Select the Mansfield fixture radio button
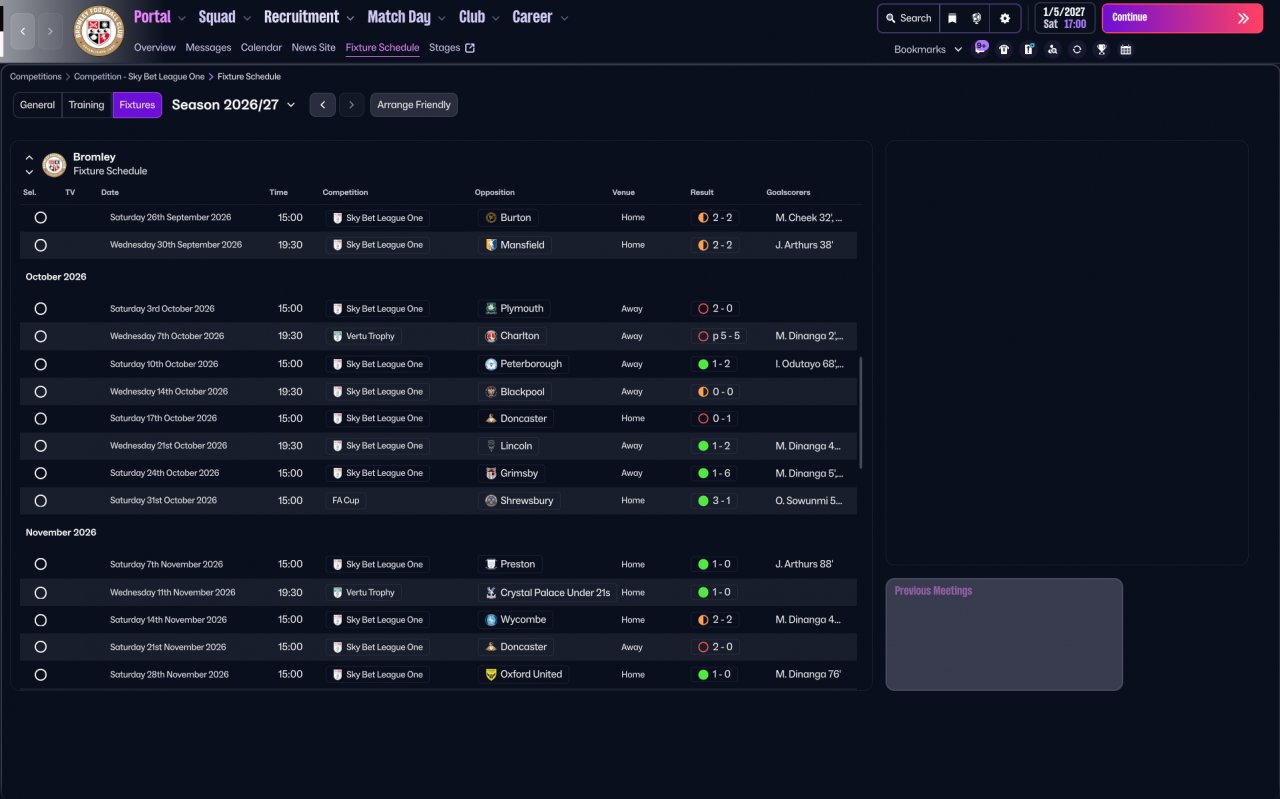This screenshot has width=1280, height=799. 41,245
